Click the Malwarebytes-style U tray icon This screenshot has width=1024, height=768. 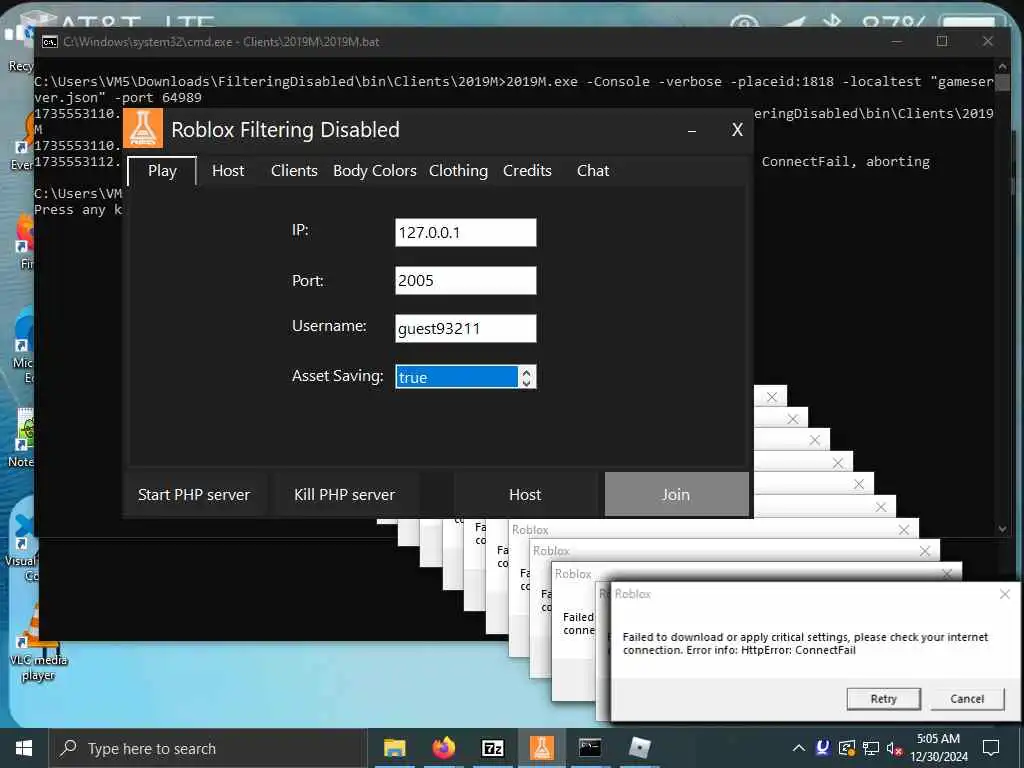point(823,748)
